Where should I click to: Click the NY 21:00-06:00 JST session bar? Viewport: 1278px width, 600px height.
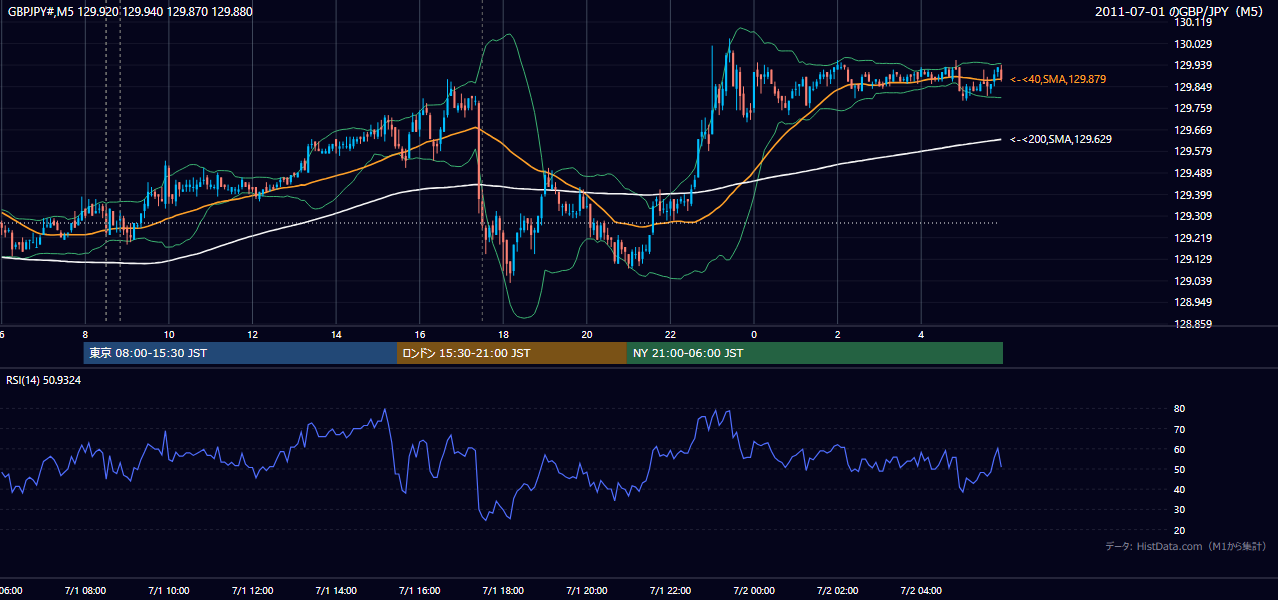tap(815, 353)
